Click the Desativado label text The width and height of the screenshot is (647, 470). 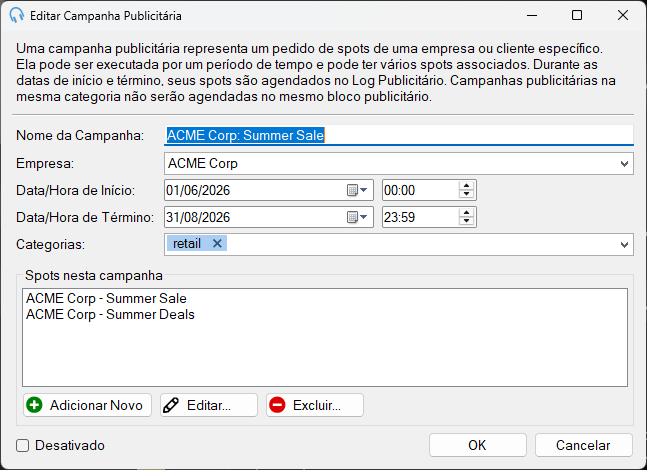70,445
